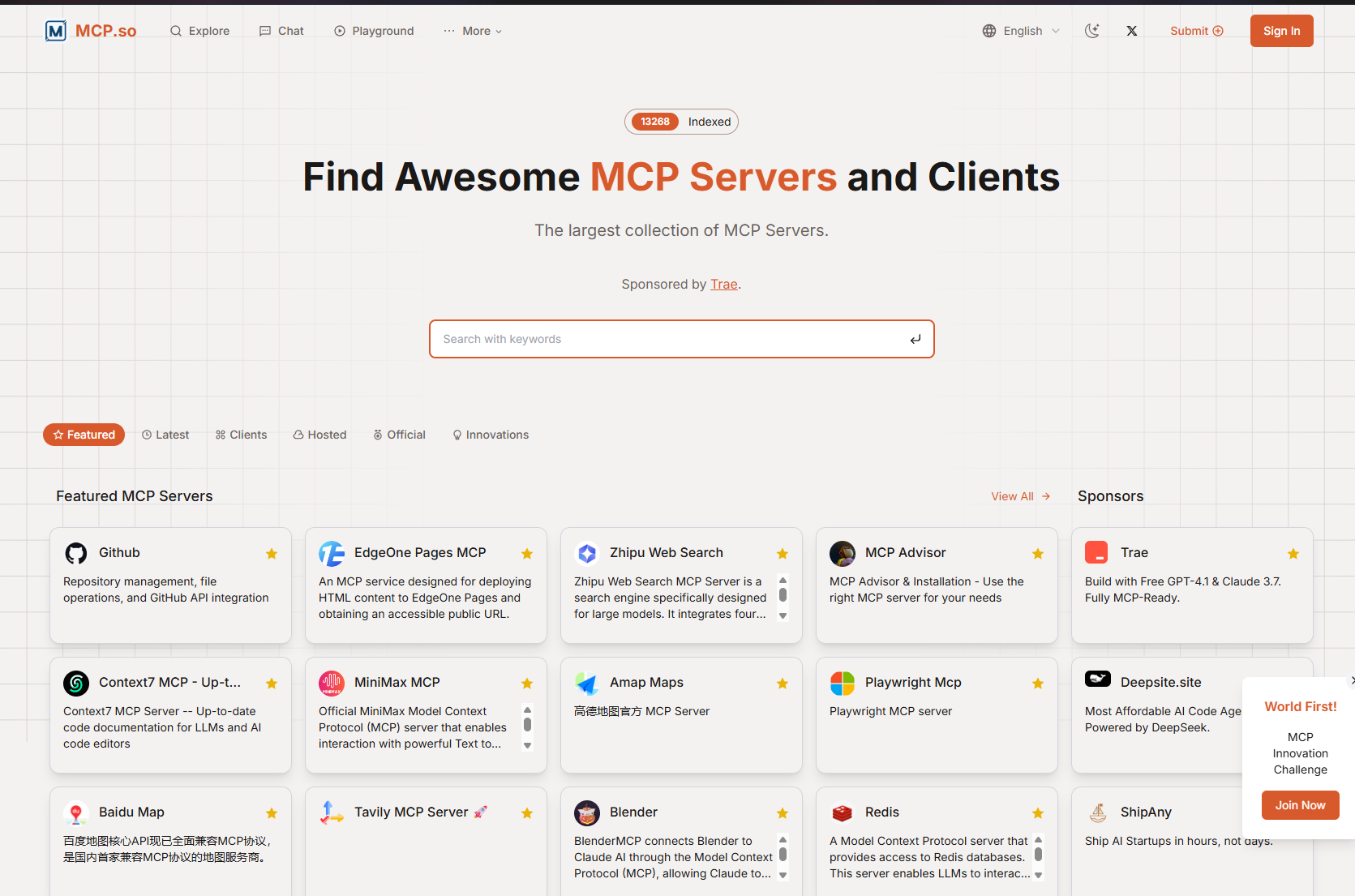1355x896 pixels.
Task: Switch to the Official tab
Action: click(399, 435)
